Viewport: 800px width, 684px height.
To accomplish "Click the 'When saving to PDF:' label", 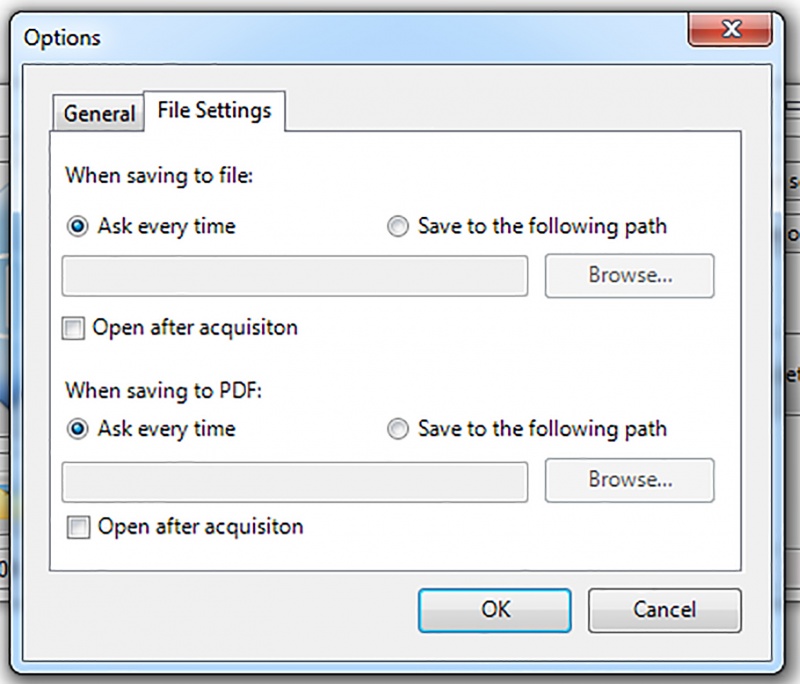I will (164, 390).
